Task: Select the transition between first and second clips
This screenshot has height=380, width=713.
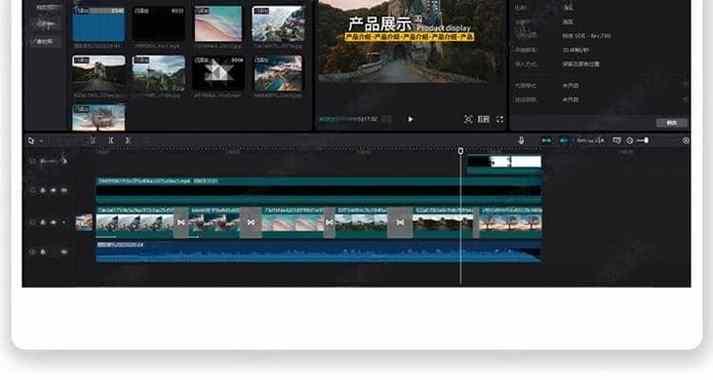Action: [x=181, y=223]
